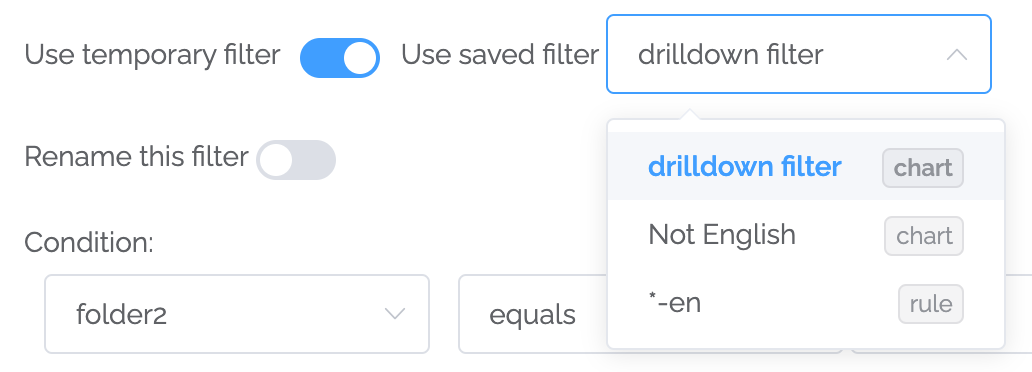Turn off the Use temporary filter switch
The width and height of the screenshot is (1032, 372).
(340, 58)
